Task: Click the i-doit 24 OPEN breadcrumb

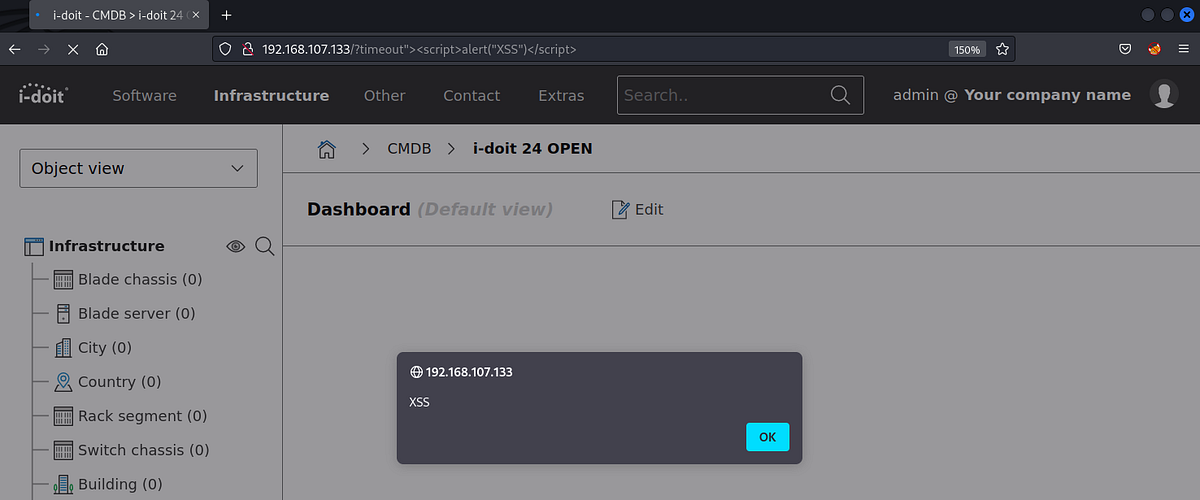Action: coord(532,148)
